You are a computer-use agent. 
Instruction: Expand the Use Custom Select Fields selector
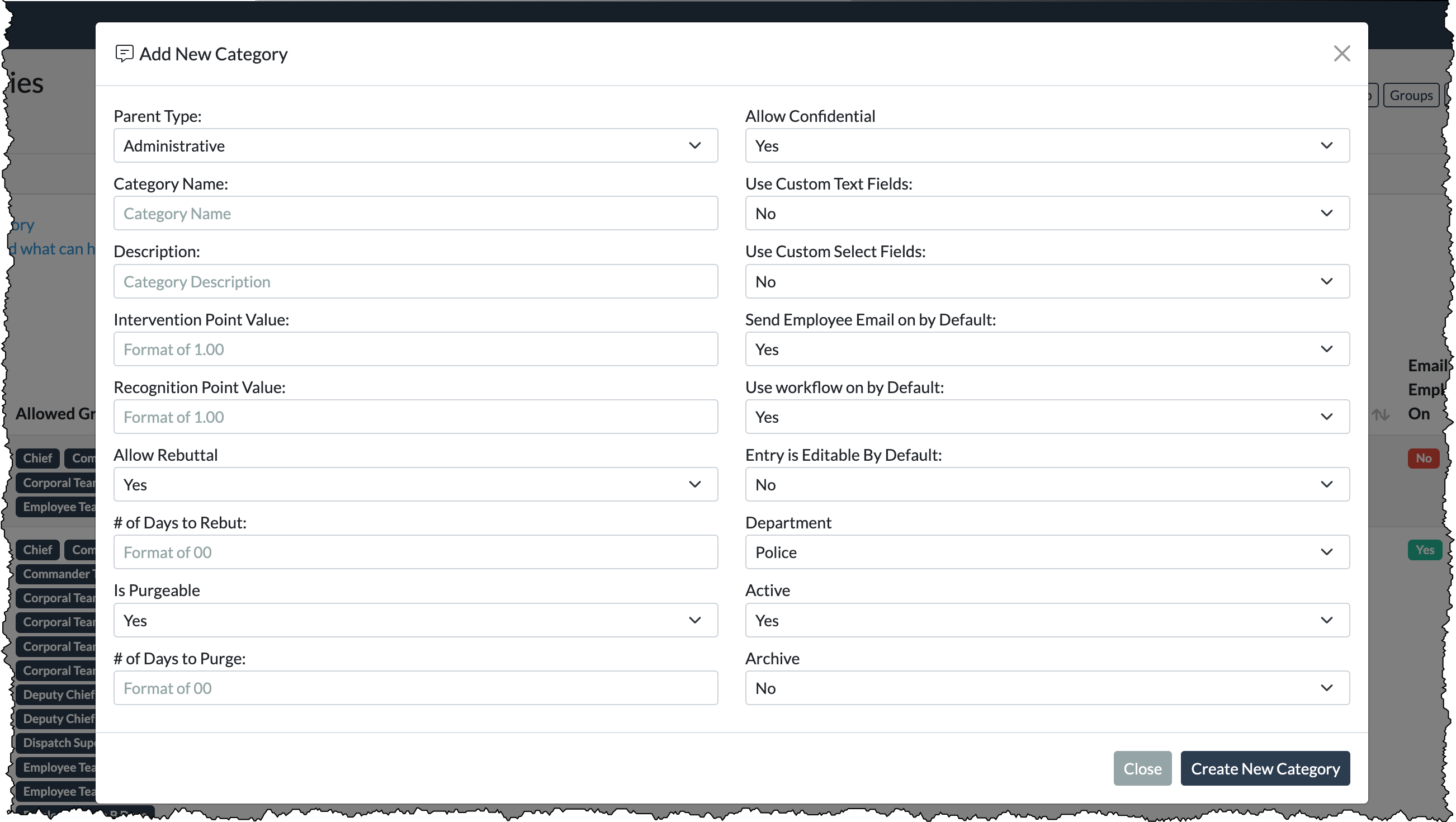[1047, 281]
